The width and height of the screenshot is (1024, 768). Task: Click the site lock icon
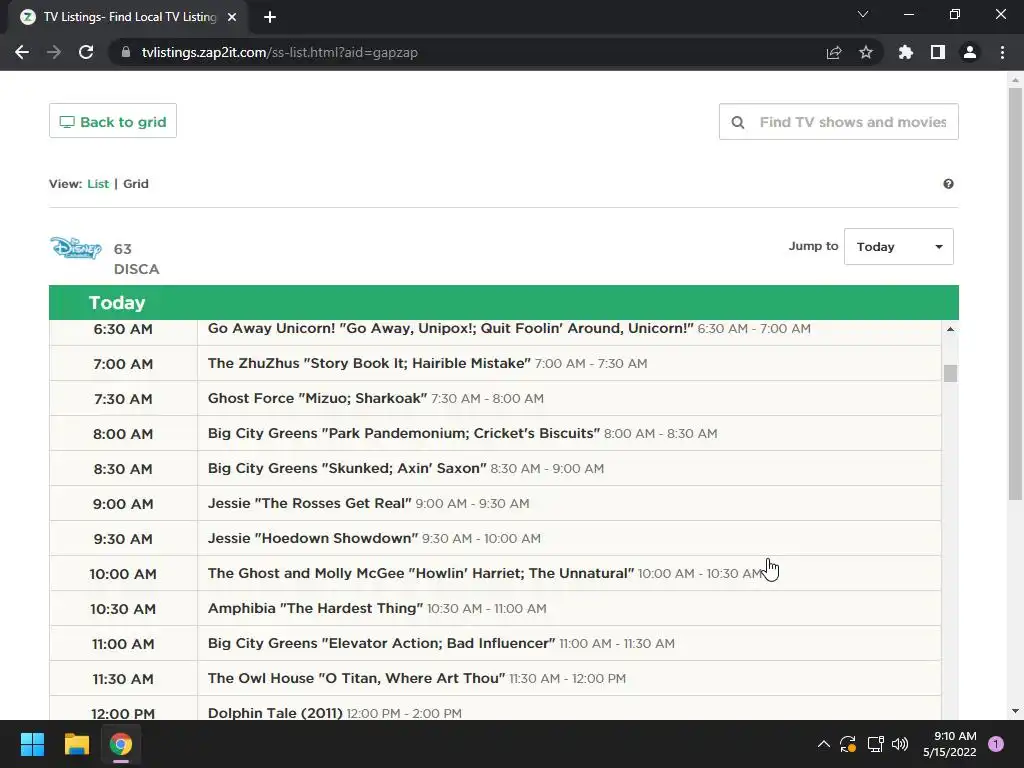[x=126, y=52]
